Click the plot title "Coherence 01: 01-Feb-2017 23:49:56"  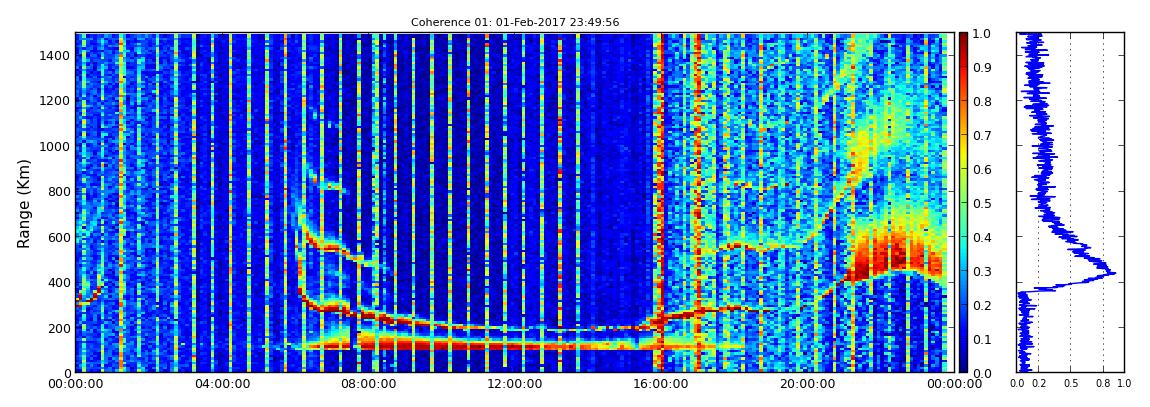[515, 22]
